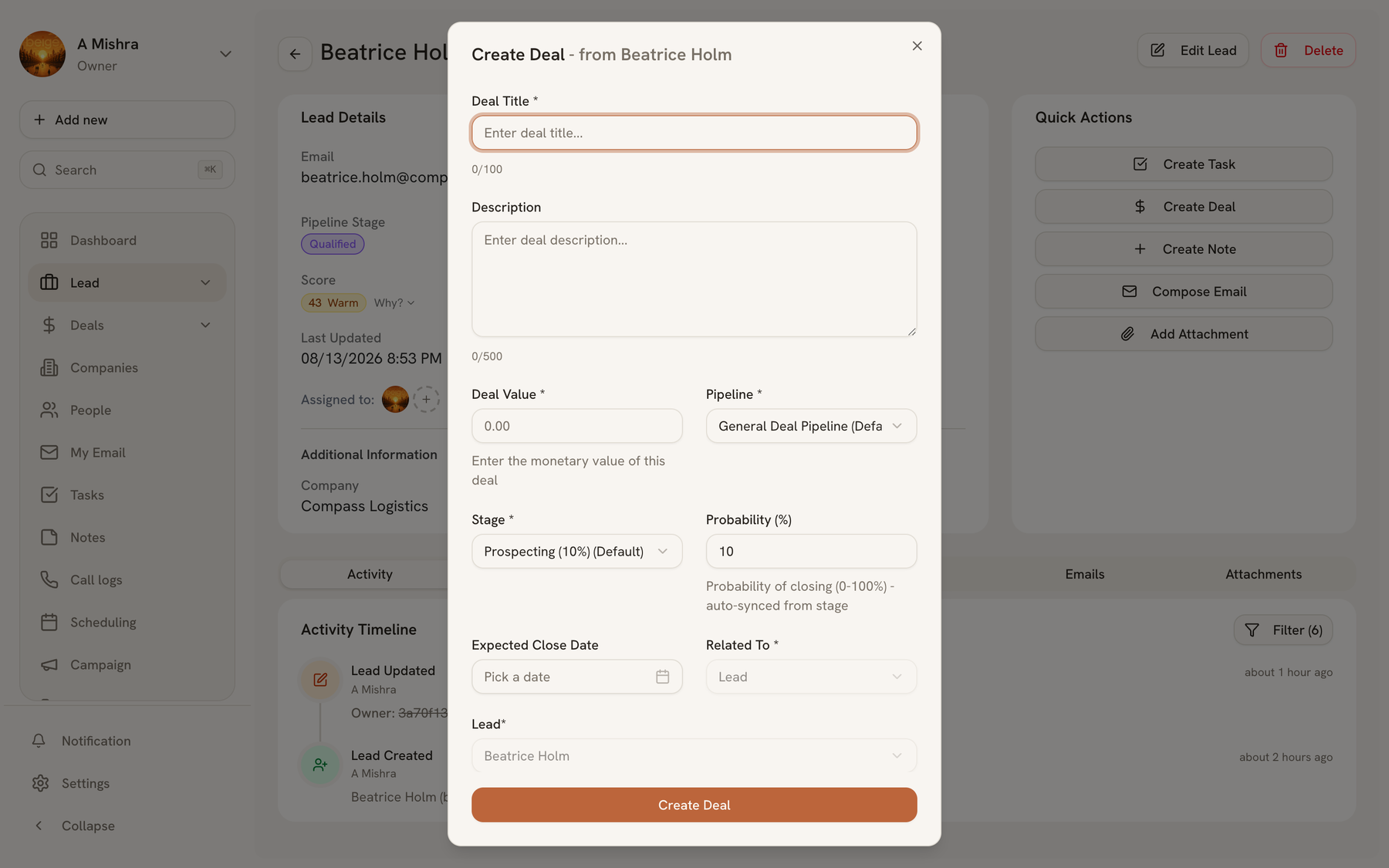Open Campaign in the sidebar

coord(127,665)
